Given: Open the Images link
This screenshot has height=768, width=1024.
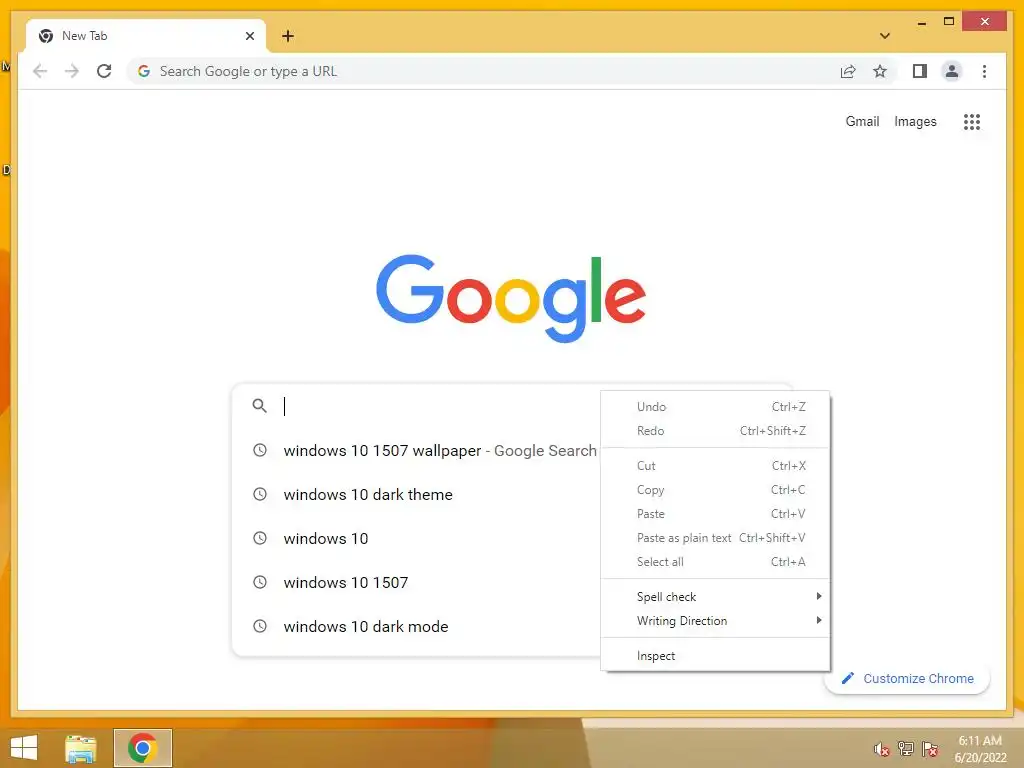Looking at the screenshot, I should (x=915, y=121).
